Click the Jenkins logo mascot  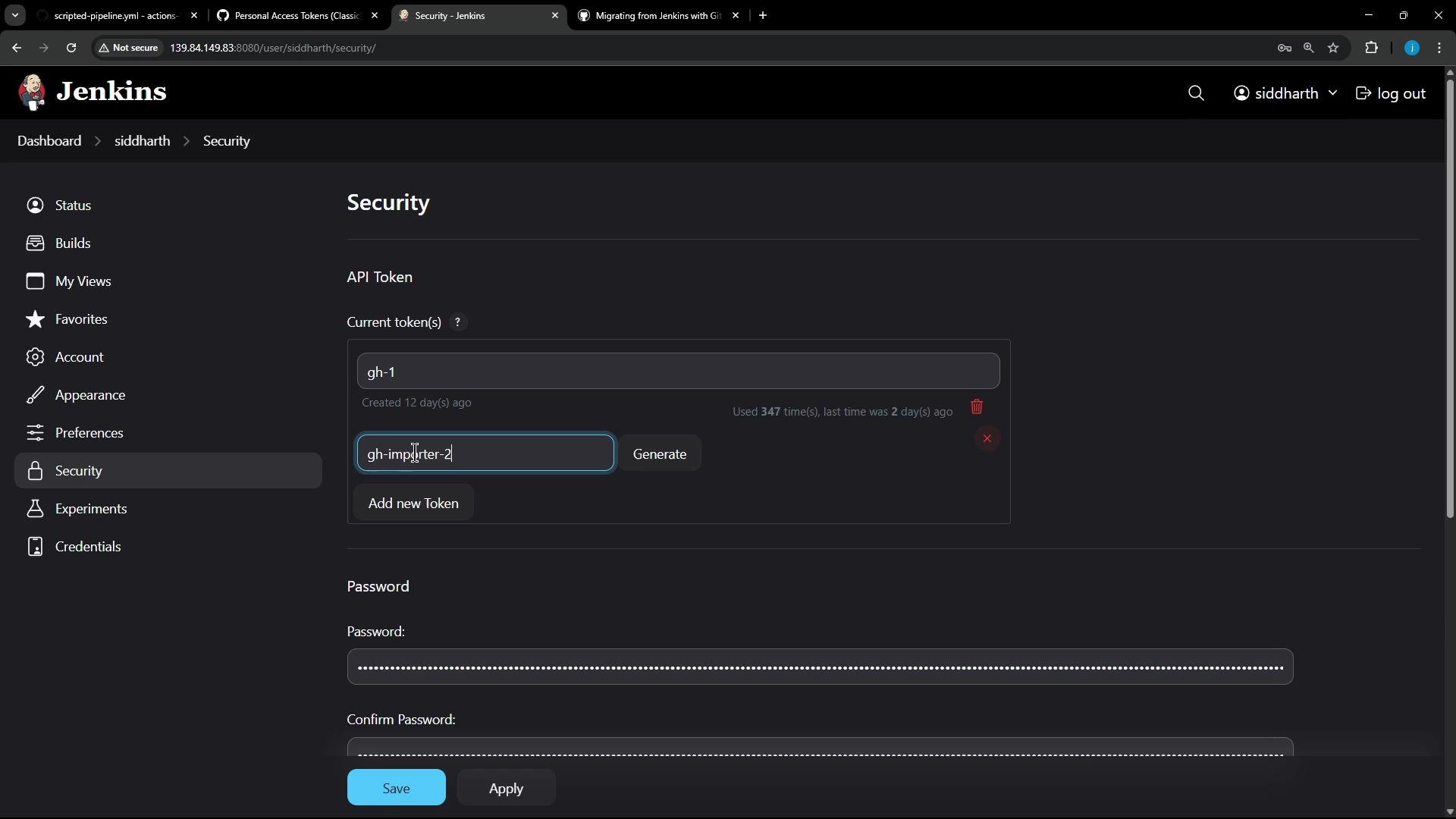[32, 93]
